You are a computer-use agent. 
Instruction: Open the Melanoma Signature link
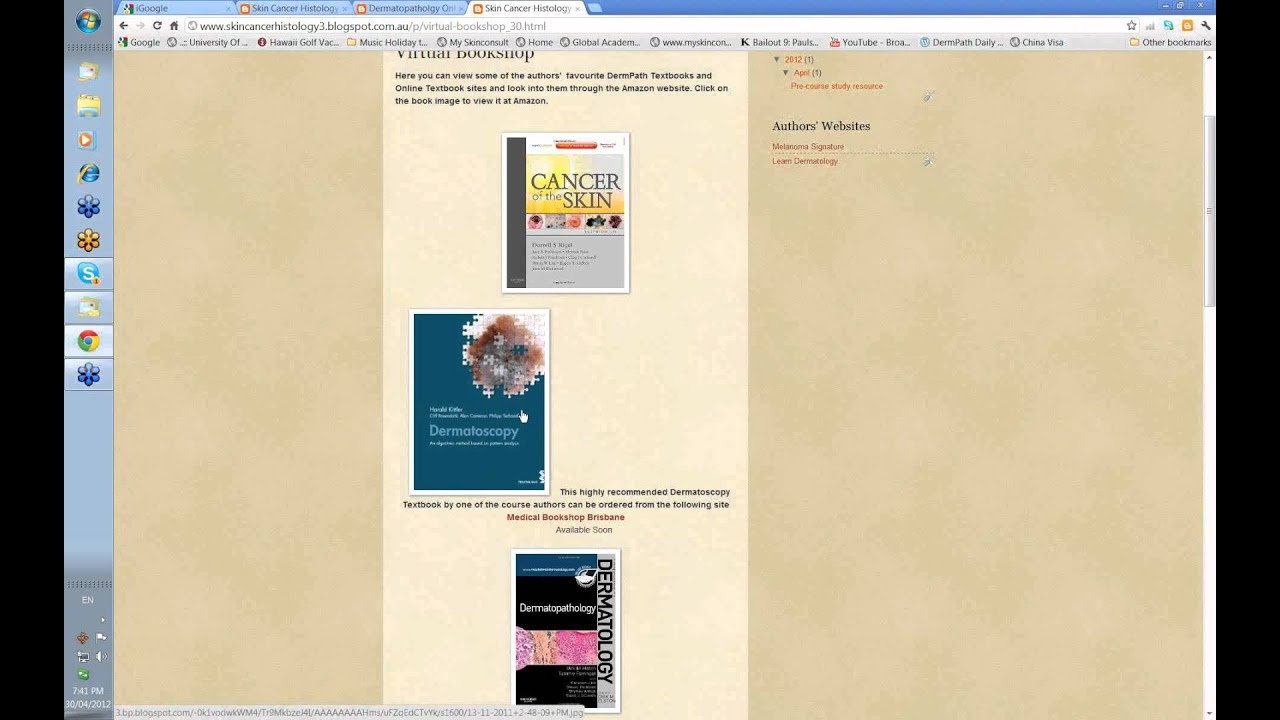[x=808, y=147]
